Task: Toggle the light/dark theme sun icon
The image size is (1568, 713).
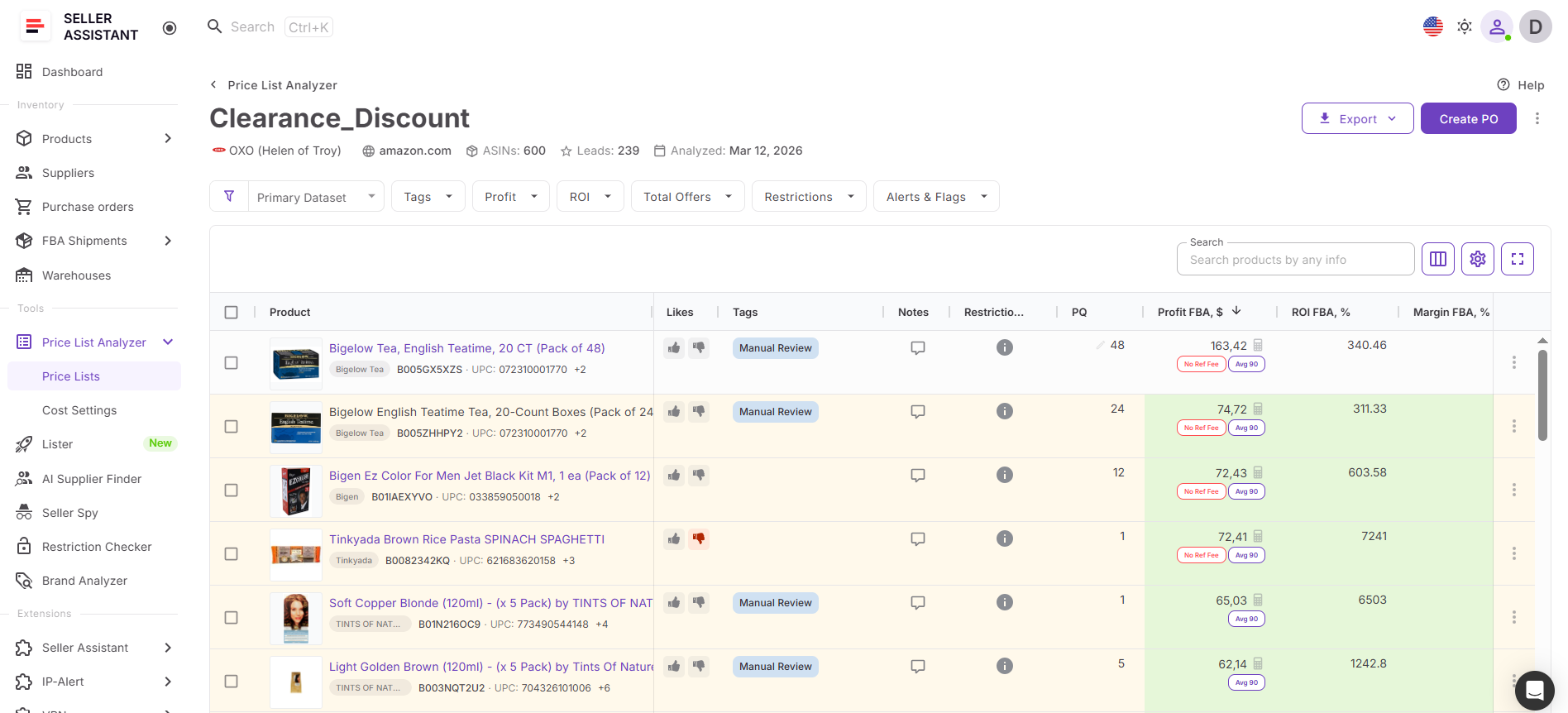Action: (1465, 26)
